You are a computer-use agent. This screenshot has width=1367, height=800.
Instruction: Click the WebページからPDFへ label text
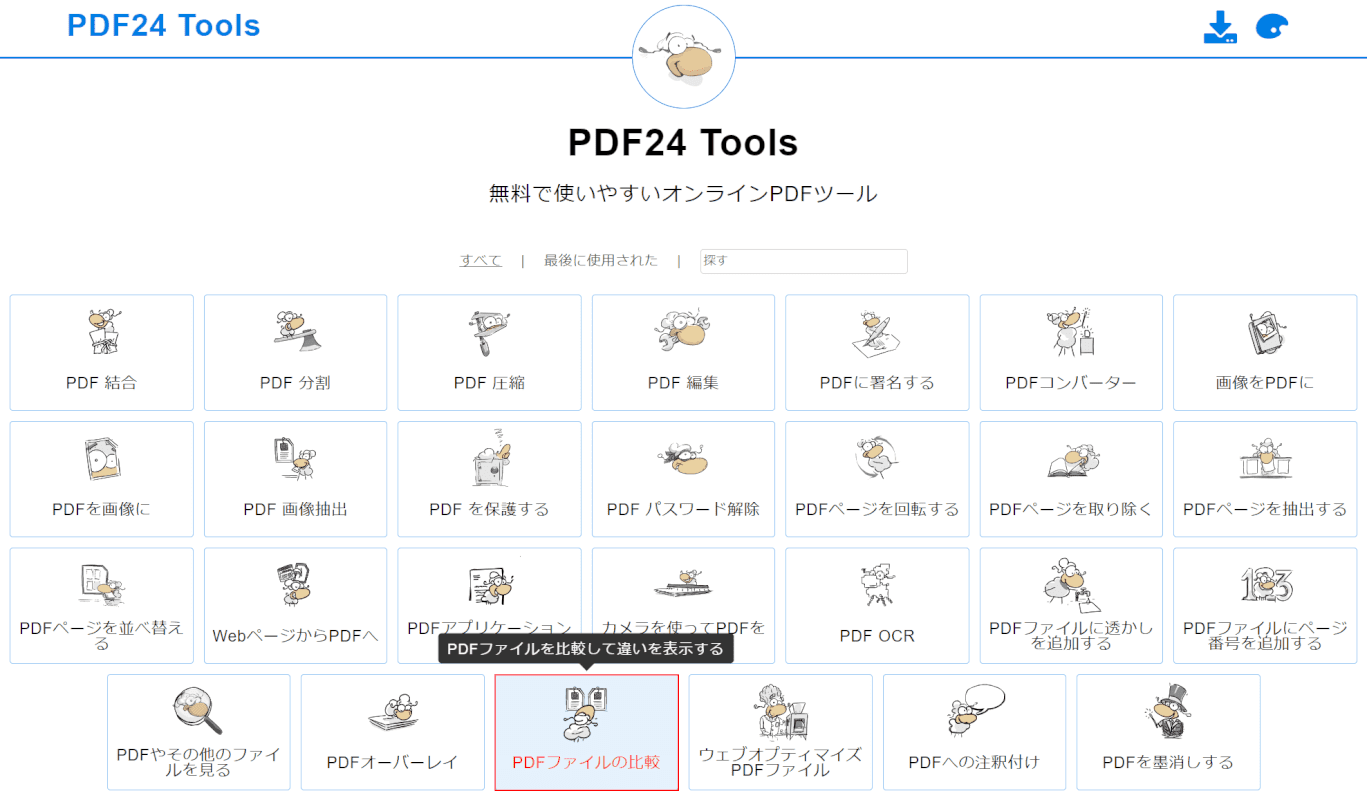pos(295,636)
